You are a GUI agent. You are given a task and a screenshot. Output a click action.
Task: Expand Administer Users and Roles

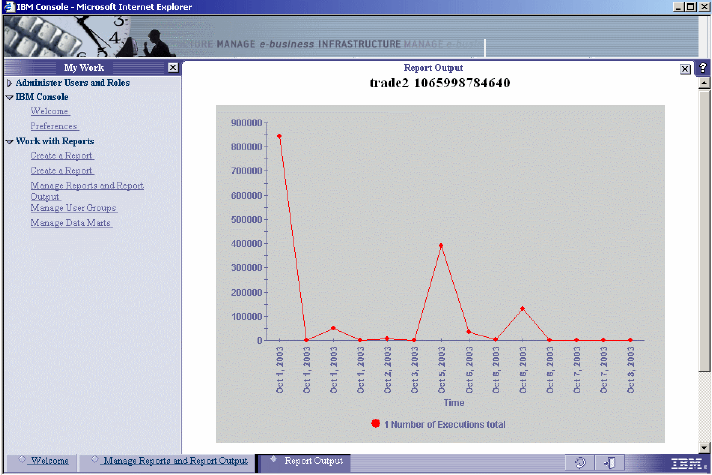9,83
